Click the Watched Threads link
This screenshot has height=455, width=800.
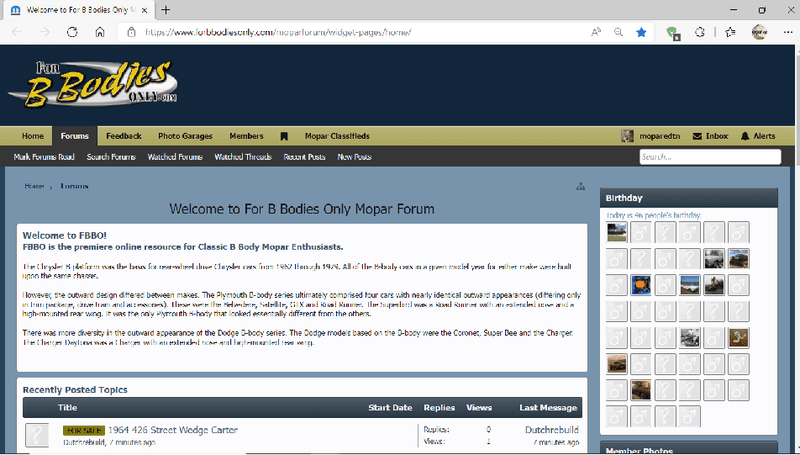pyautogui.click(x=243, y=157)
